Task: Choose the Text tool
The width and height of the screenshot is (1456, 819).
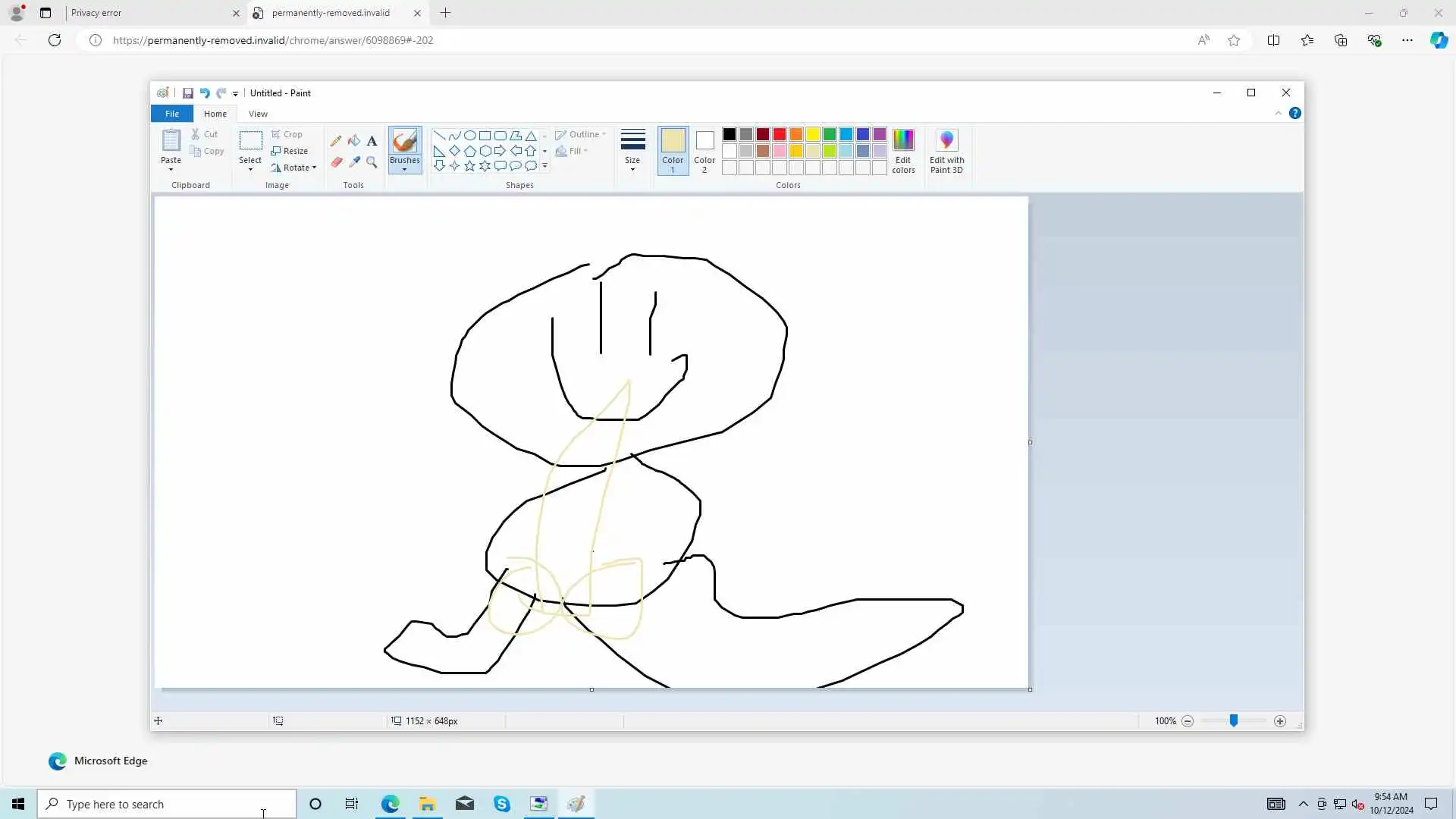Action: point(372,141)
